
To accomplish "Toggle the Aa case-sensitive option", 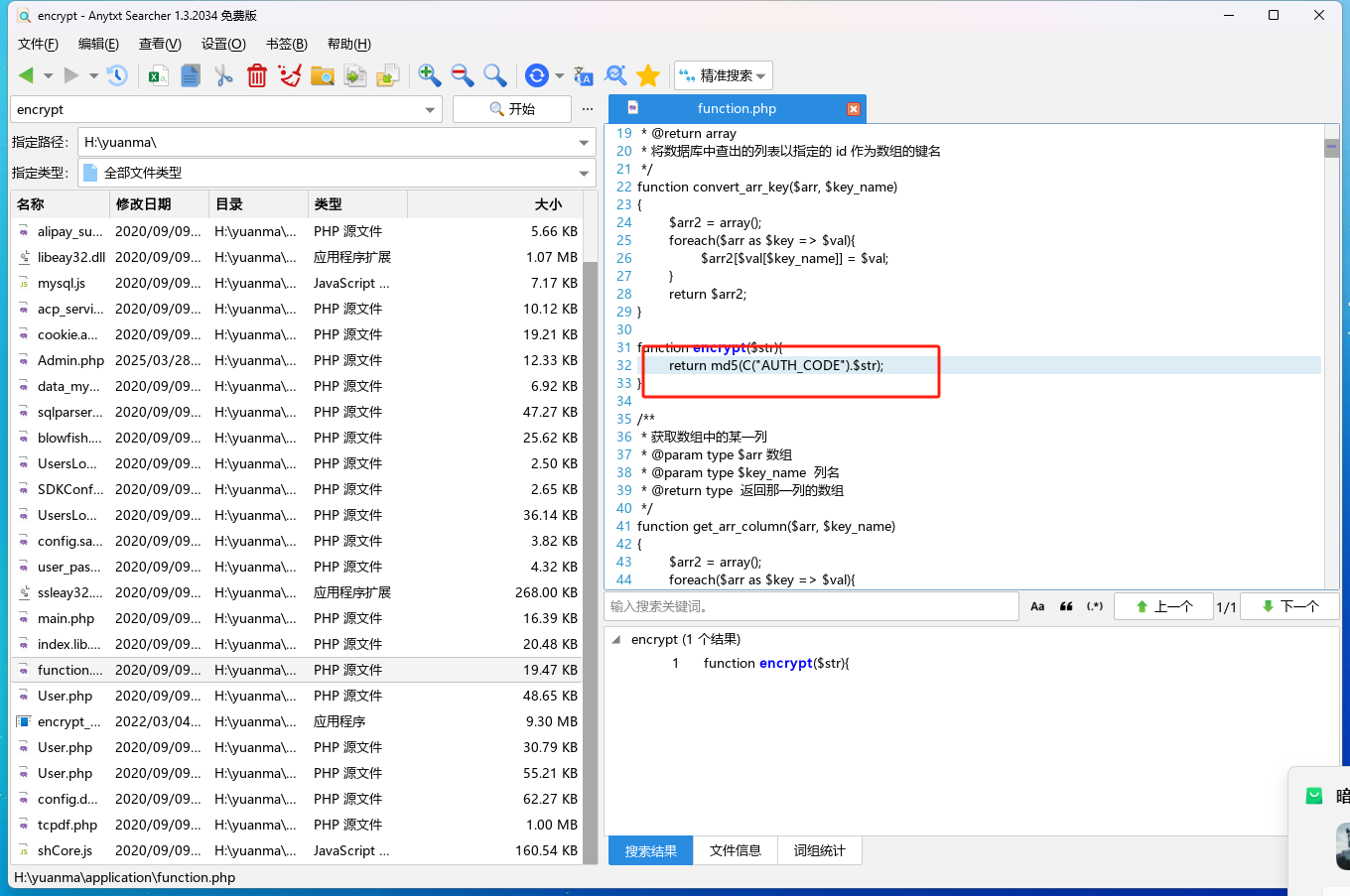I will (1037, 606).
